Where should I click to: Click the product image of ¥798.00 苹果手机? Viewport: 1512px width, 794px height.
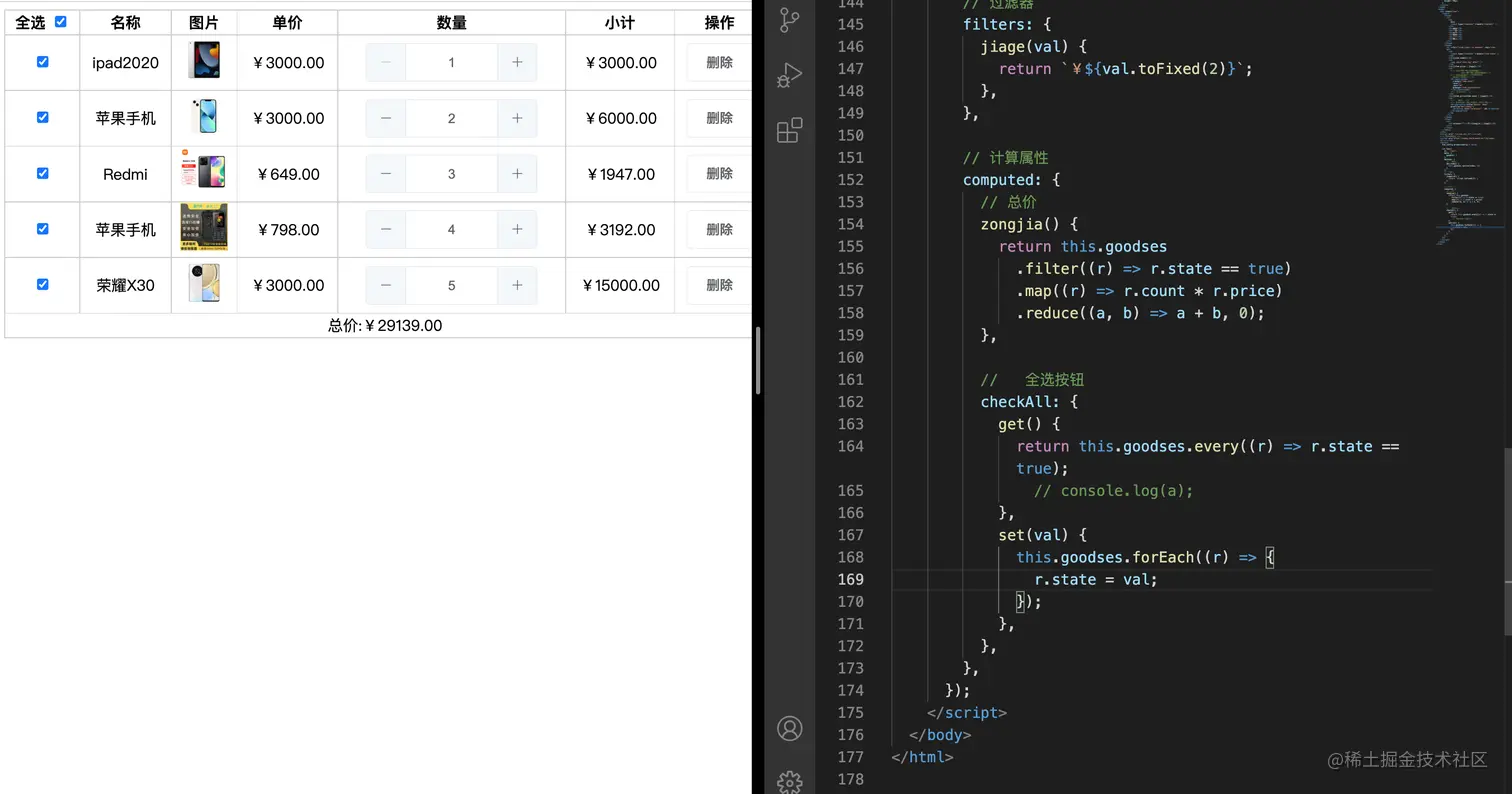point(204,227)
